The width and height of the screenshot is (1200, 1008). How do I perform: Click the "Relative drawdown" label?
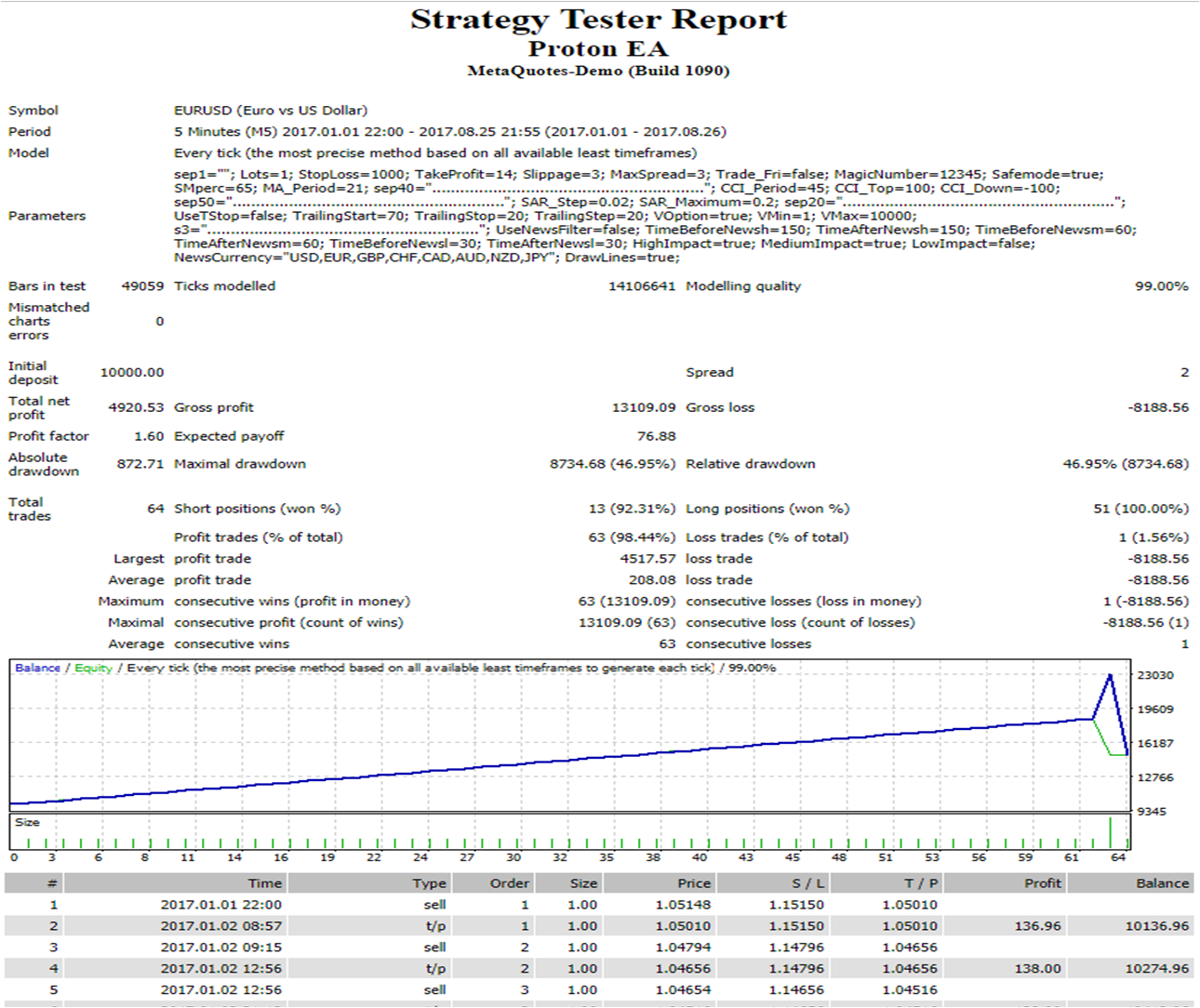[x=751, y=465]
